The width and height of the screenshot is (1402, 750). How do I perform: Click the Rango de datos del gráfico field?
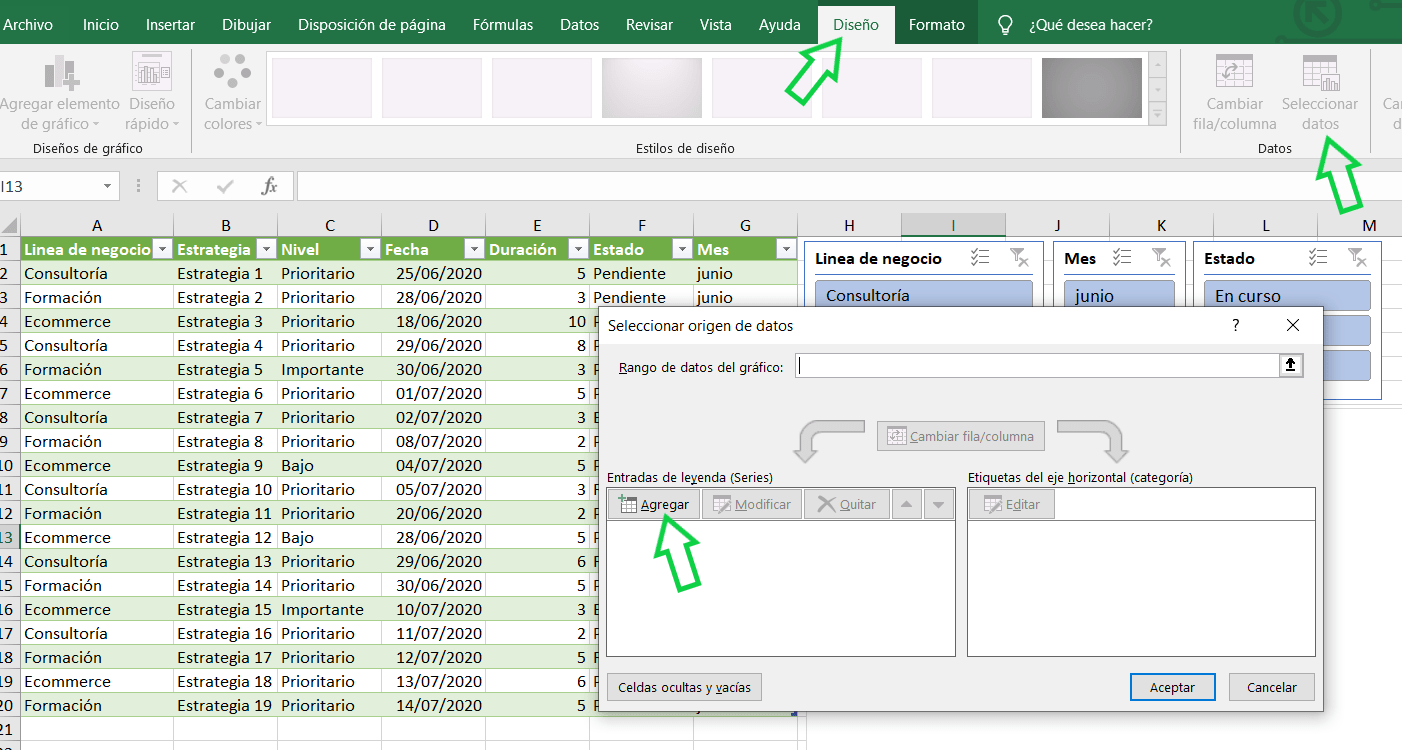(1038, 366)
